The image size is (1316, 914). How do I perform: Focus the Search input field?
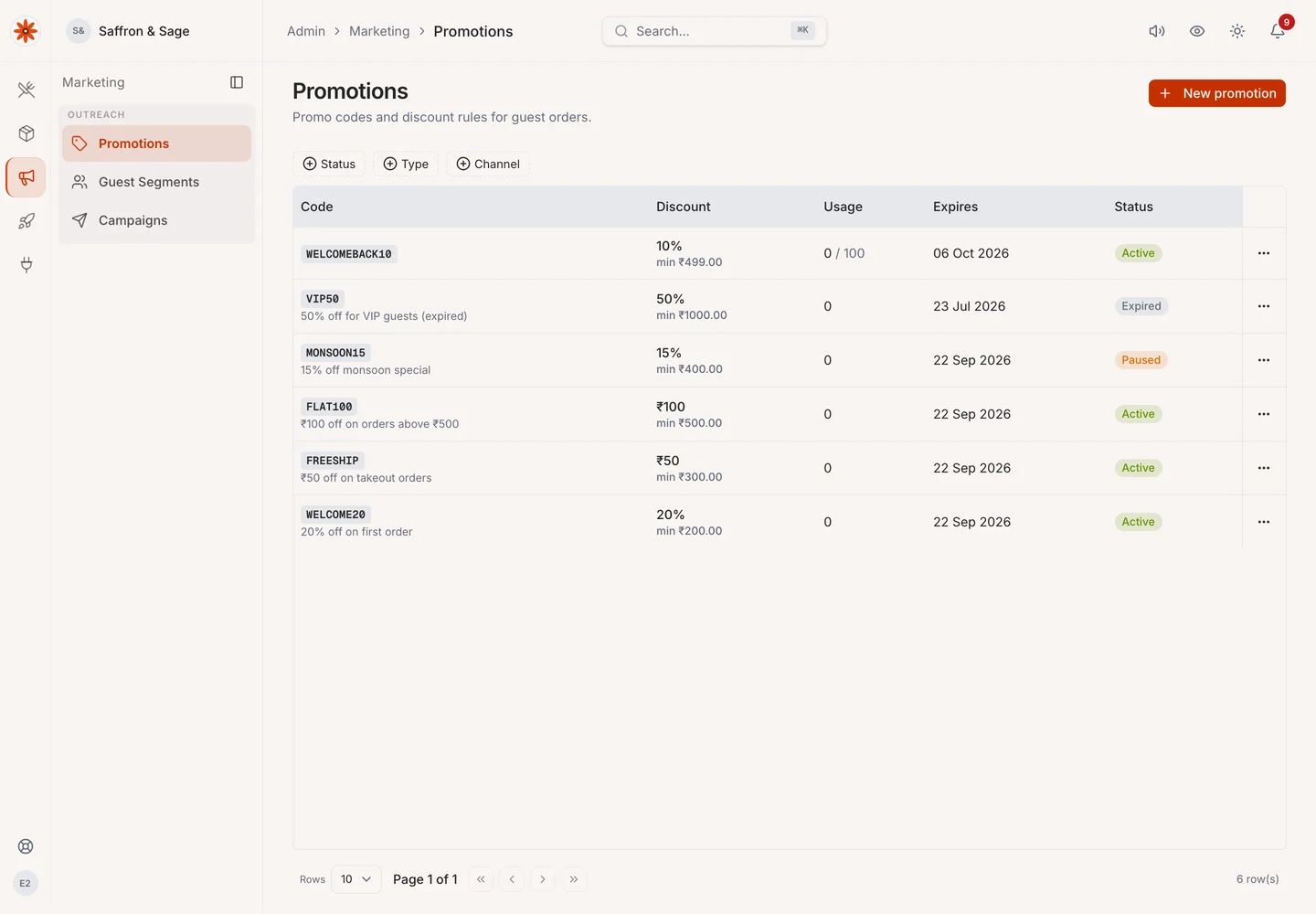(715, 31)
